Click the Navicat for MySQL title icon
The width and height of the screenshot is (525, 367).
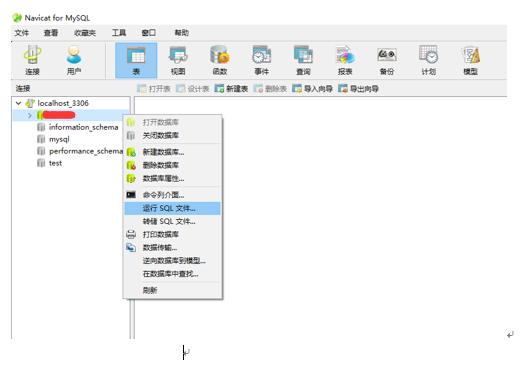(x=17, y=18)
